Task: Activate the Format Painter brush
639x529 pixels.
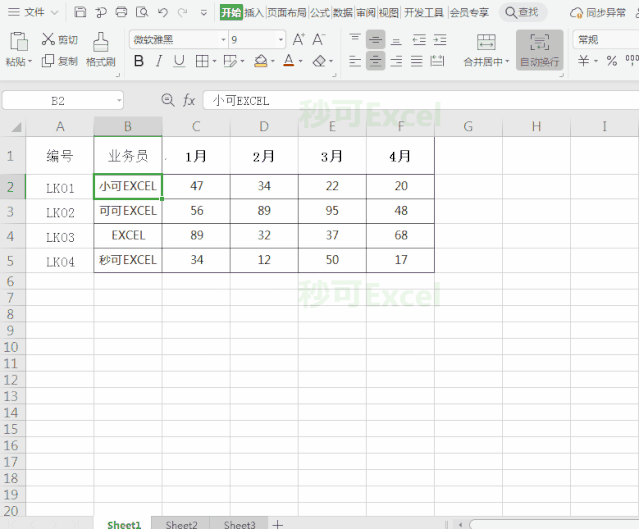Action: coord(101,42)
